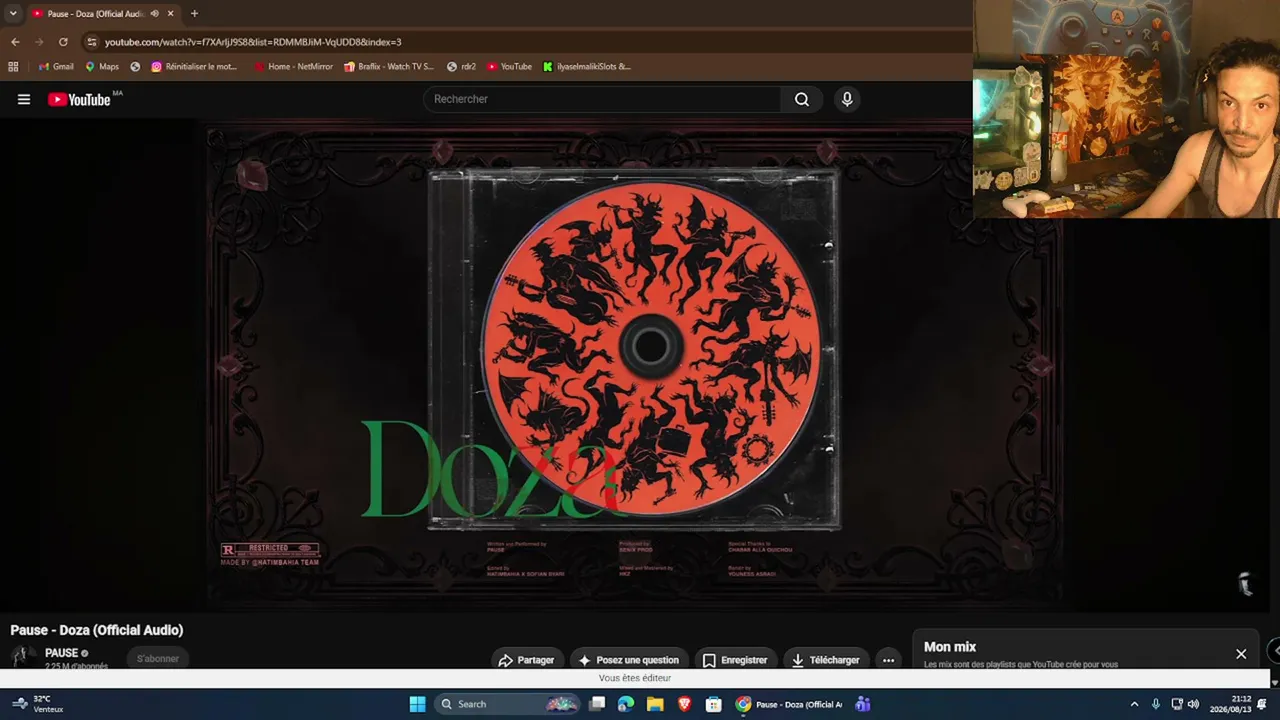Click the taskbar Search box
1280x720 pixels.
coord(508,704)
